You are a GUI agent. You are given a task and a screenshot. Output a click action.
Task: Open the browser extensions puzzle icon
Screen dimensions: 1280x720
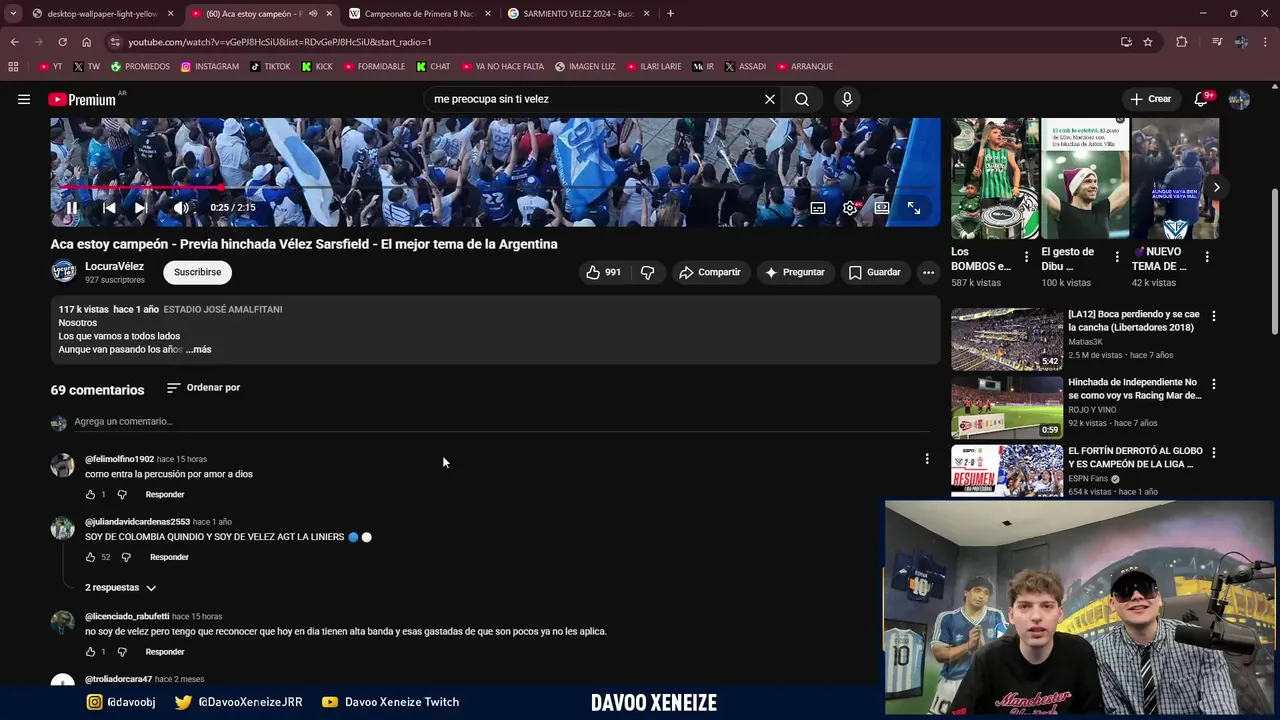[1182, 42]
